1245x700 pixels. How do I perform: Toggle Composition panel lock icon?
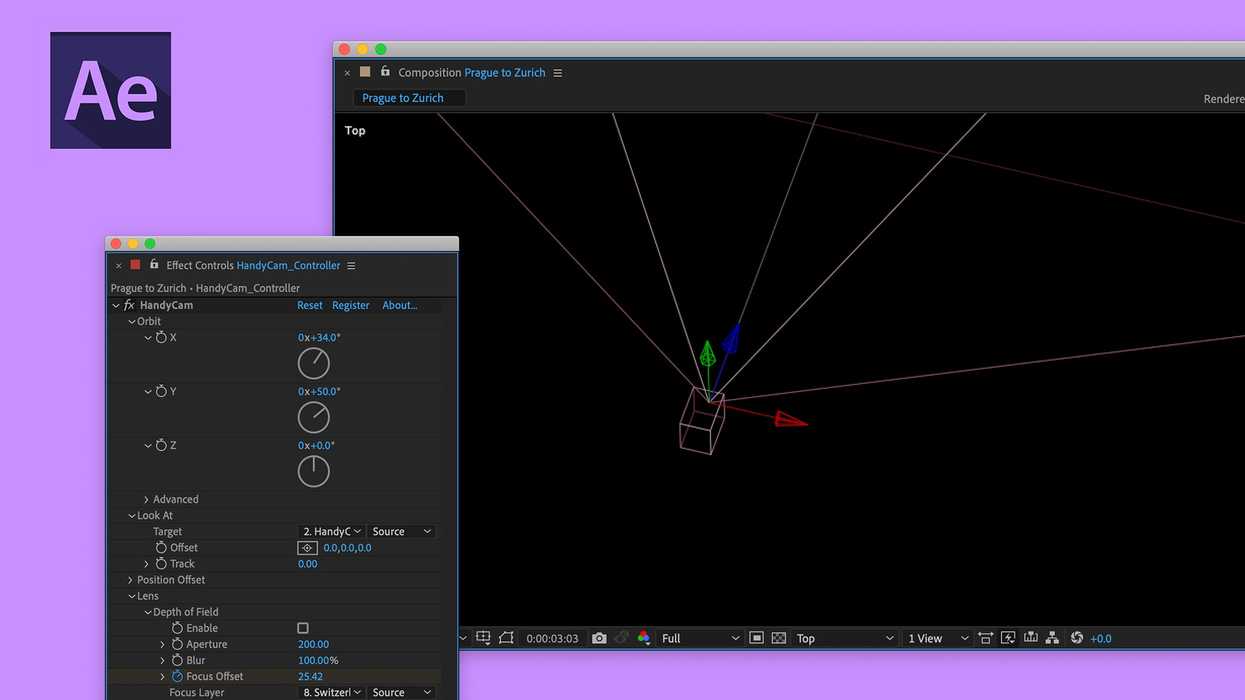point(385,71)
